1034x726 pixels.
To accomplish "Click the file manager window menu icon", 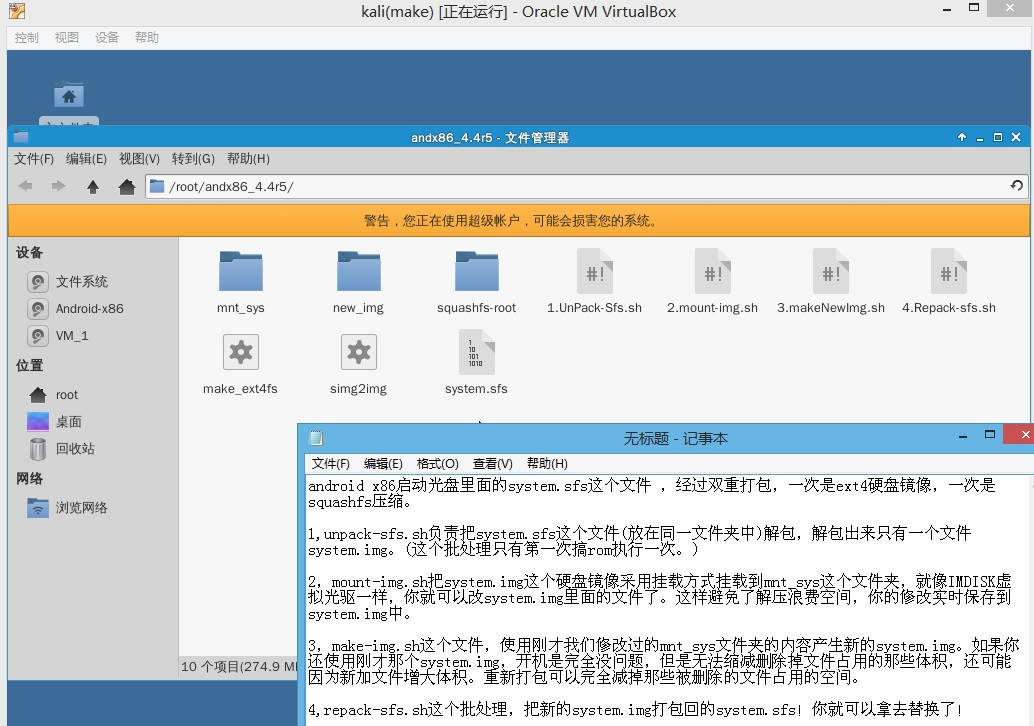I will click(21, 137).
